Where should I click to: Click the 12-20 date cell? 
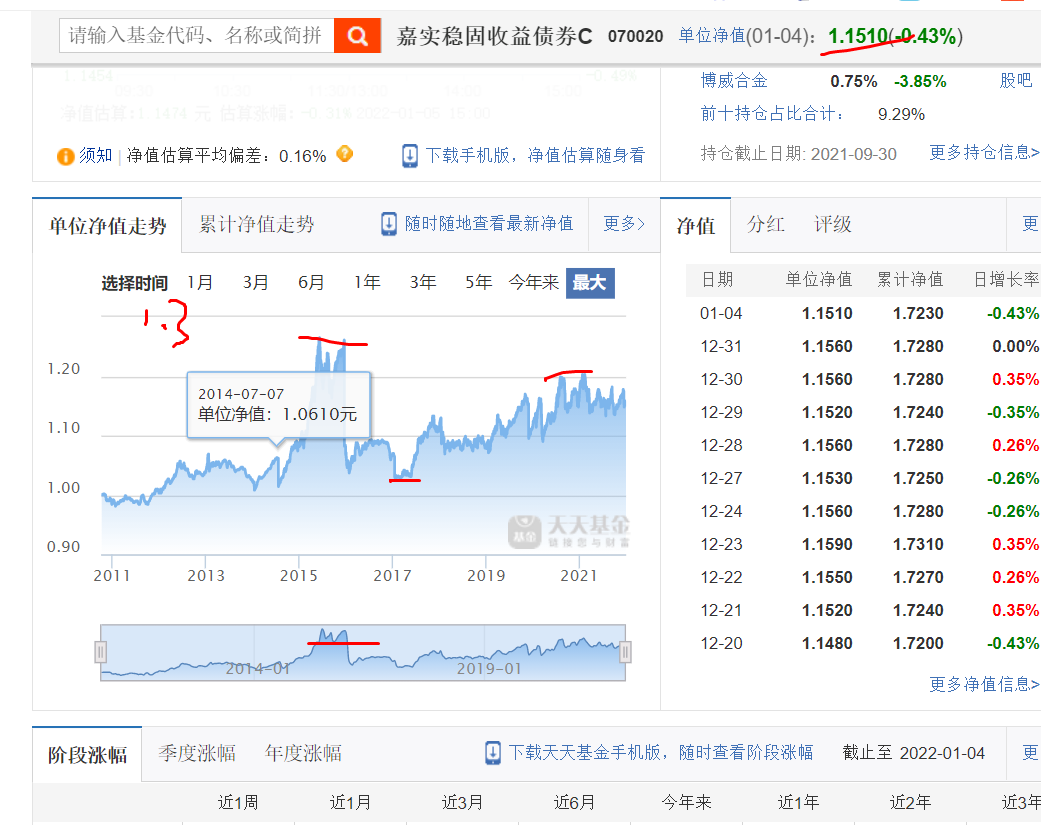[721, 643]
